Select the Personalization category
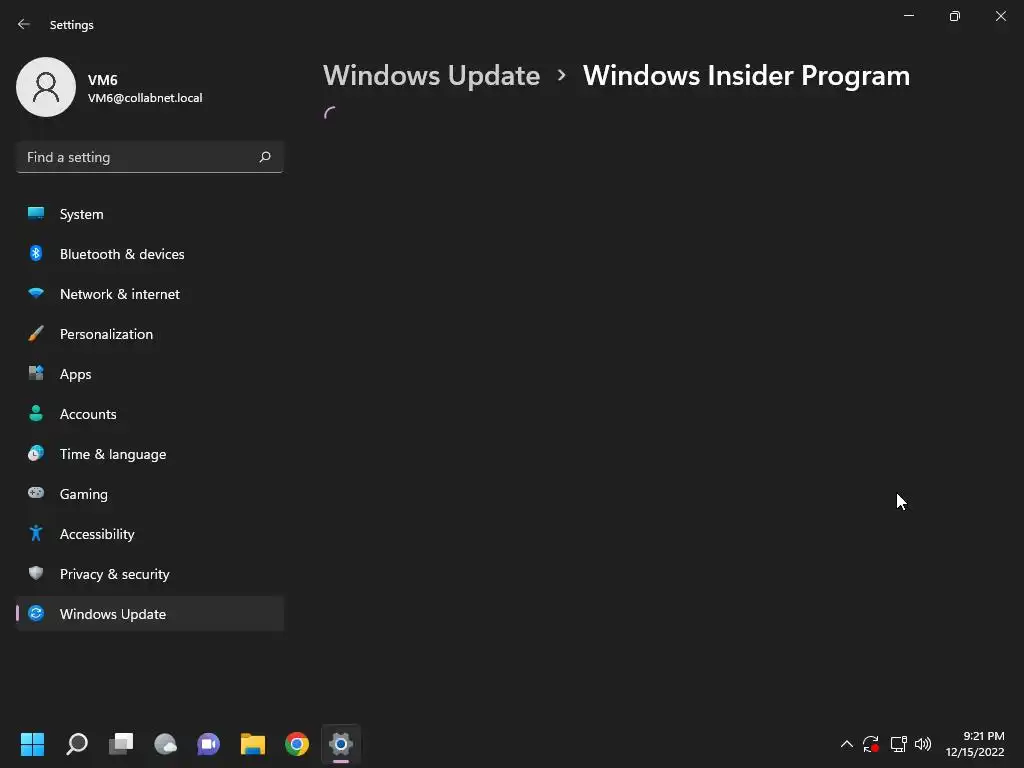Screen dimensions: 1024x768 pyautogui.click(x=150, y=334)
